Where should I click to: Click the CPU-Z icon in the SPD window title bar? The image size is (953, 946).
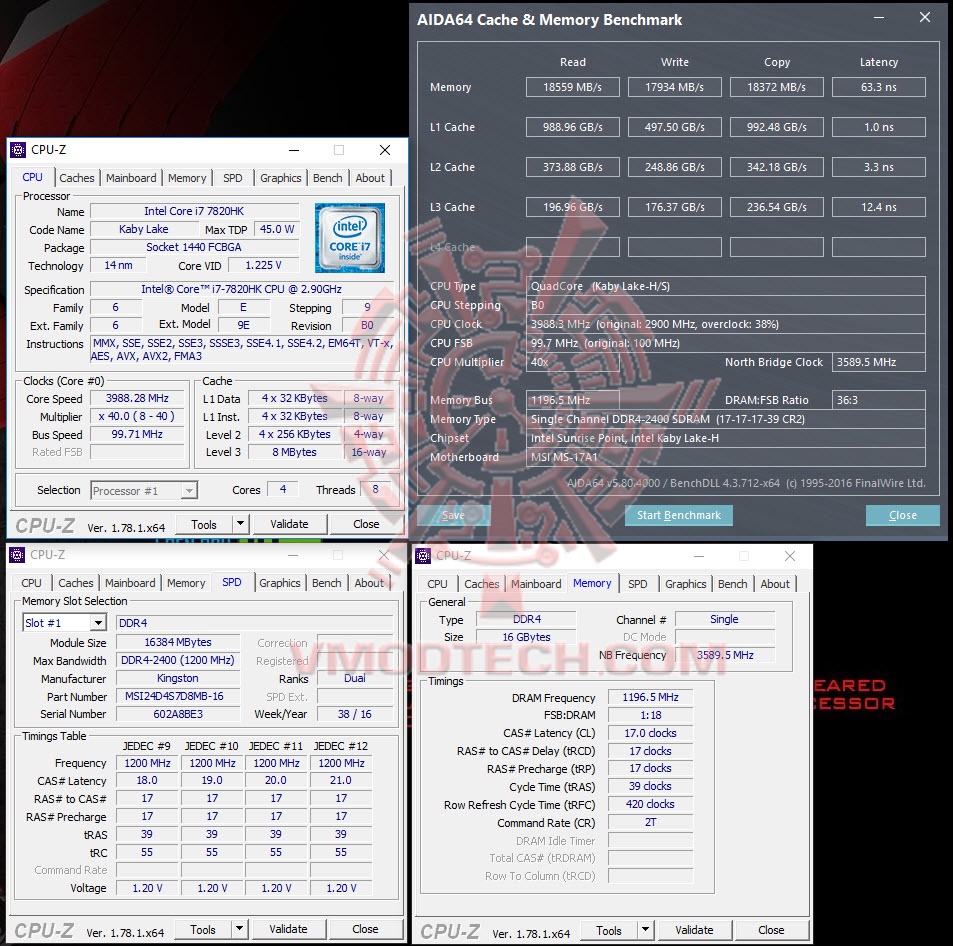coord(18,554)
